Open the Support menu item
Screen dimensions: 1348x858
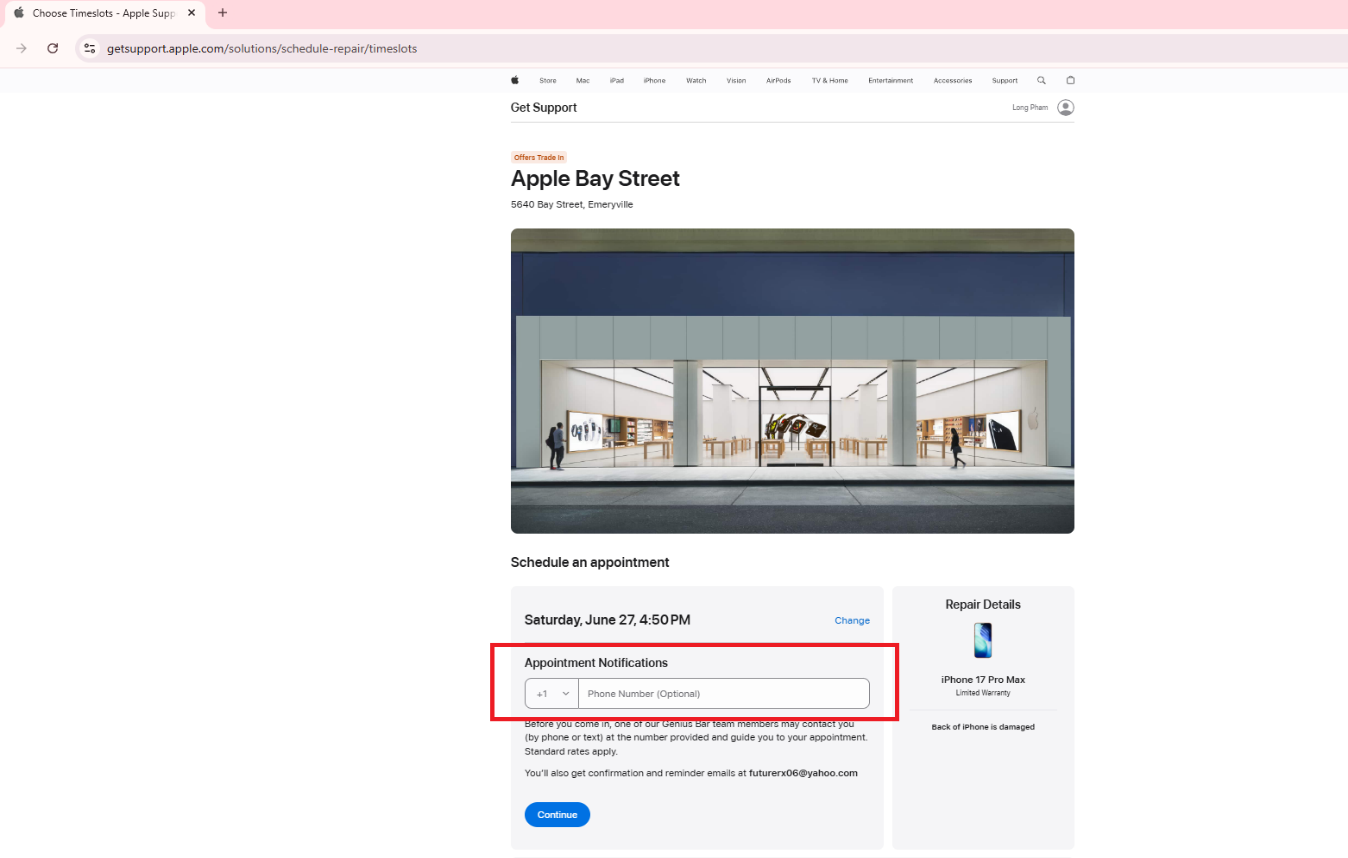[1005, 80]
